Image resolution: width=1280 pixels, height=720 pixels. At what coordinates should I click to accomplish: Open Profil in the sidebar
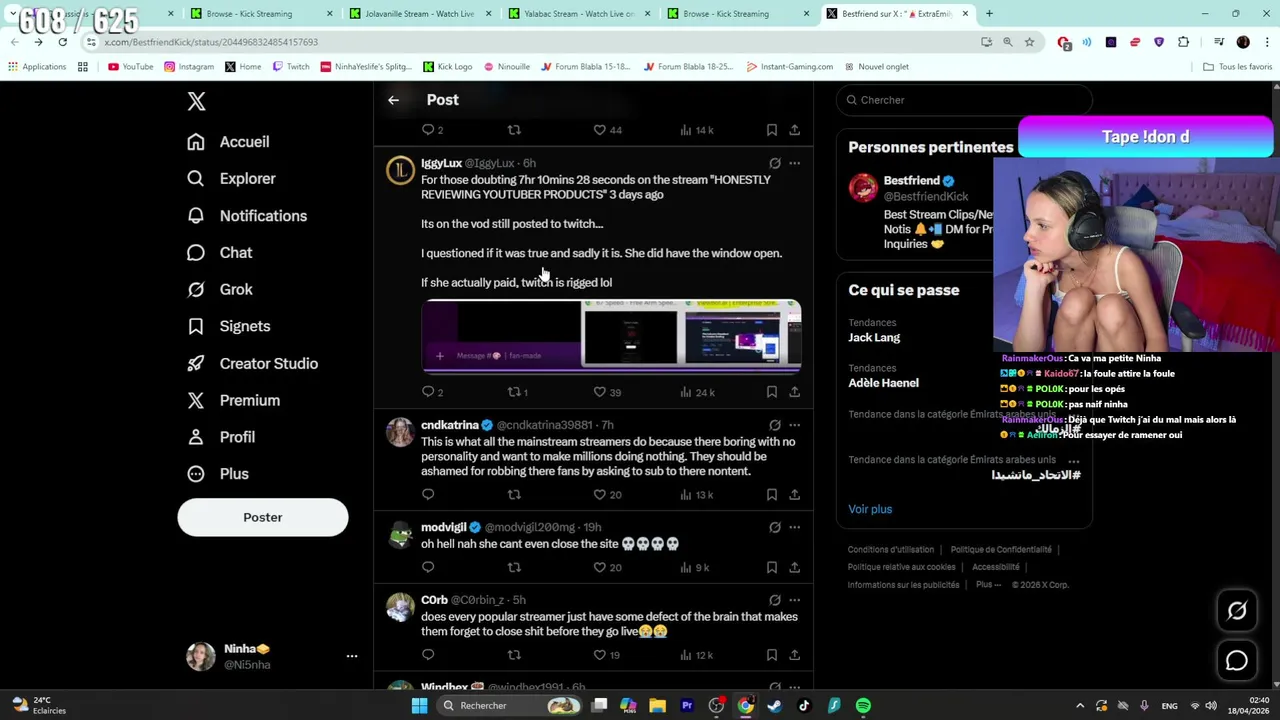click(x=220, y=437)
